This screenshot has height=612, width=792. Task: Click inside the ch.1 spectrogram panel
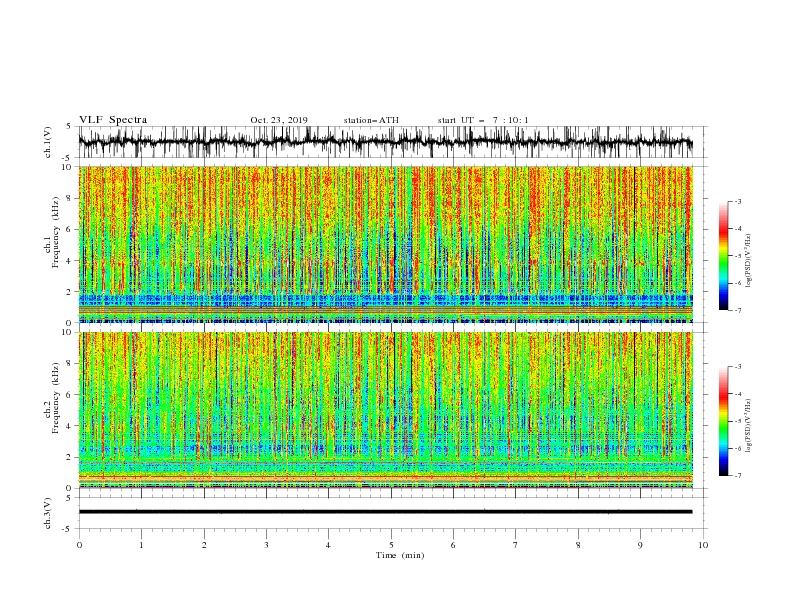tap(385, 244)
